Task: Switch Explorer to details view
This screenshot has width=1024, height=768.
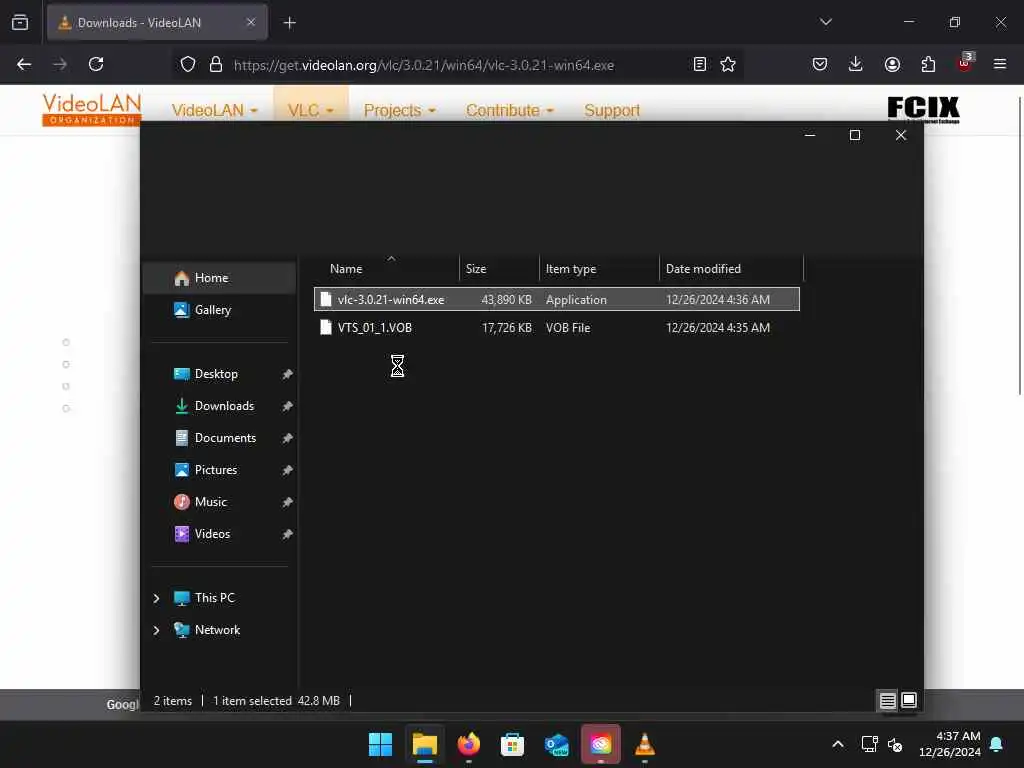Action: [x=887, y=701]
